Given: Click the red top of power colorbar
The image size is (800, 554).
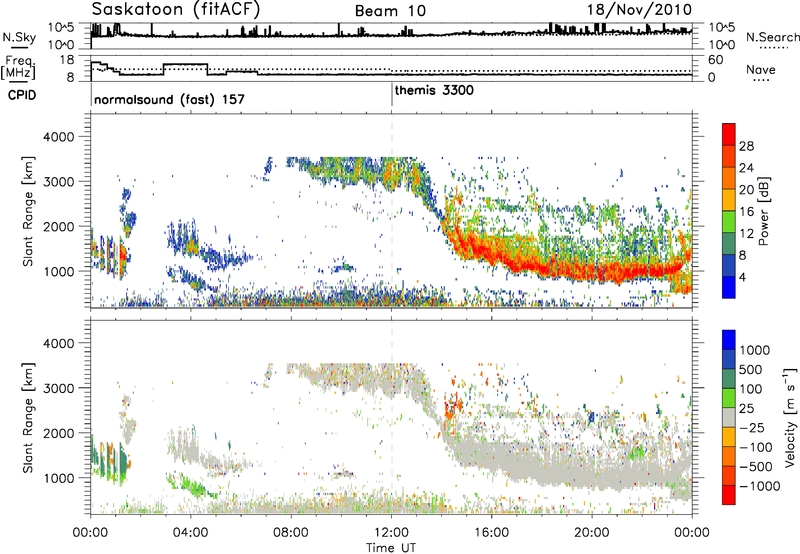Looking at the screenshot, I should [x=729, y=134].
